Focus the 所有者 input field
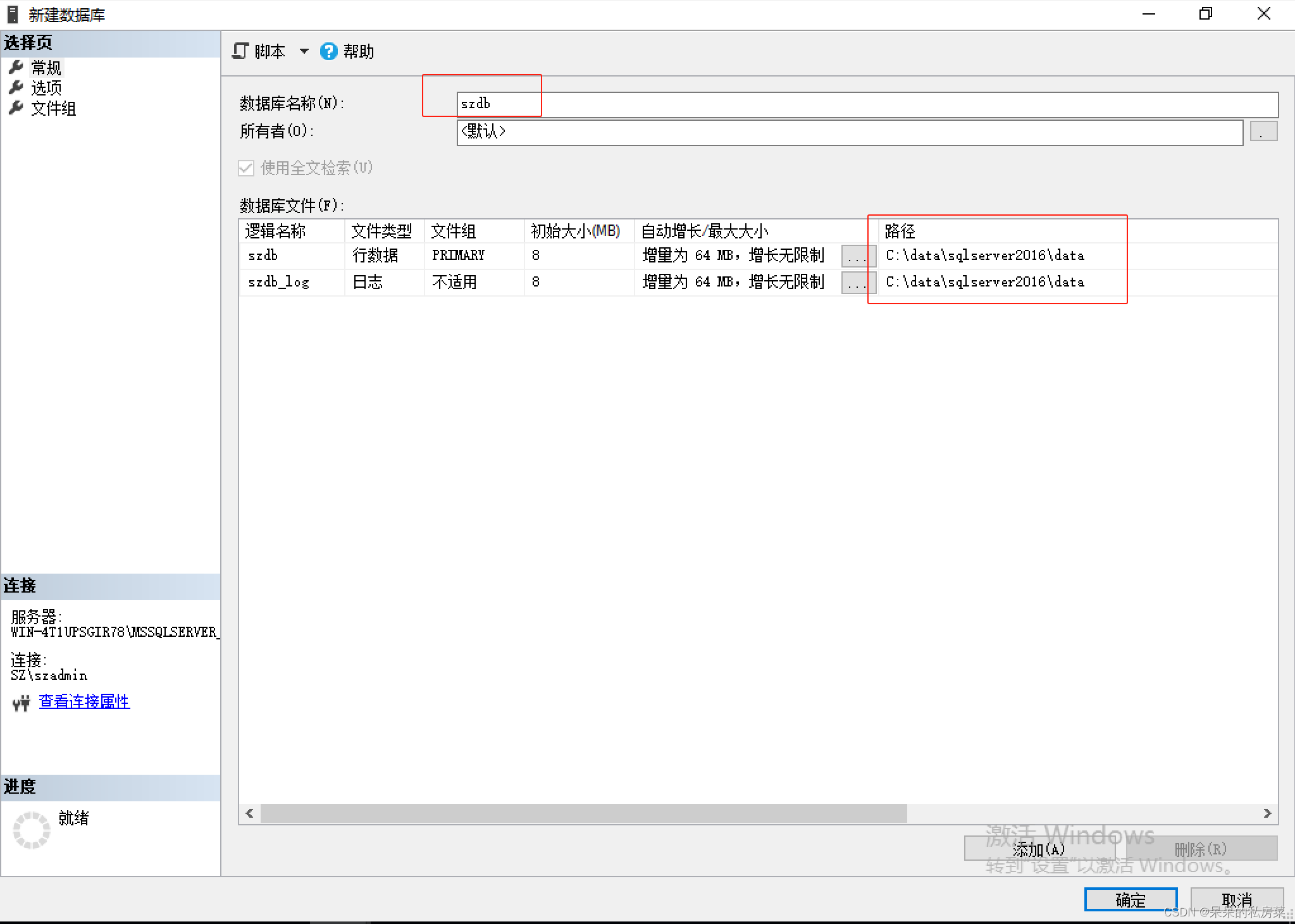 pyautogui.click(x=850, y=132)
